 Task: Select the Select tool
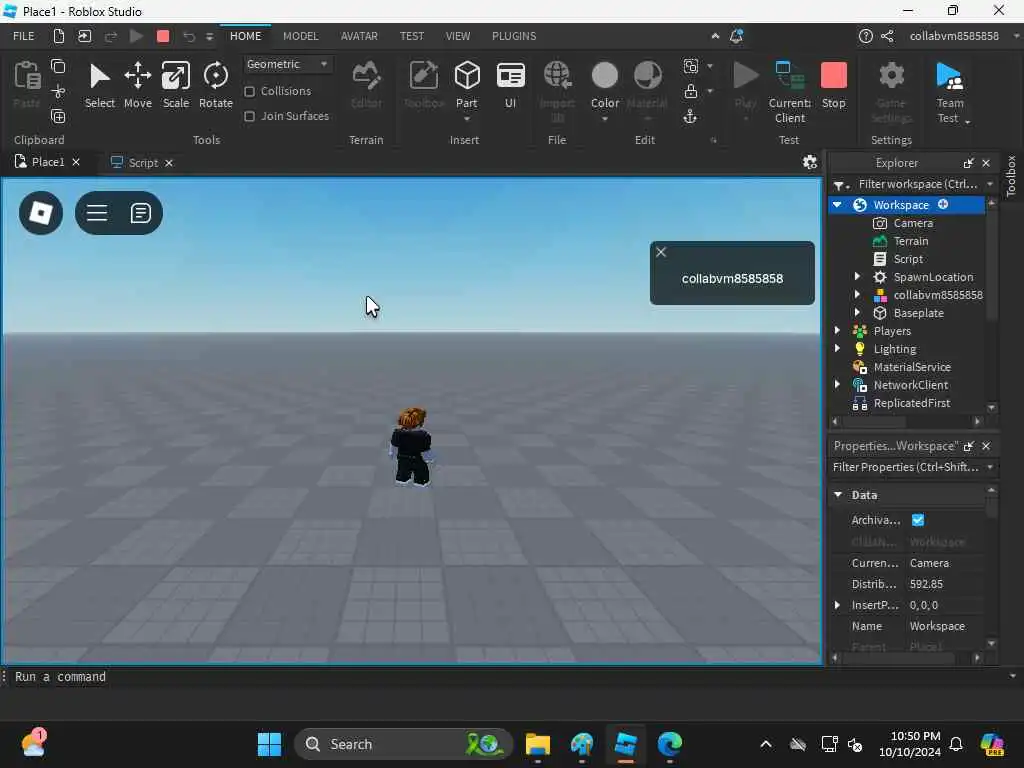click(99, 85)
